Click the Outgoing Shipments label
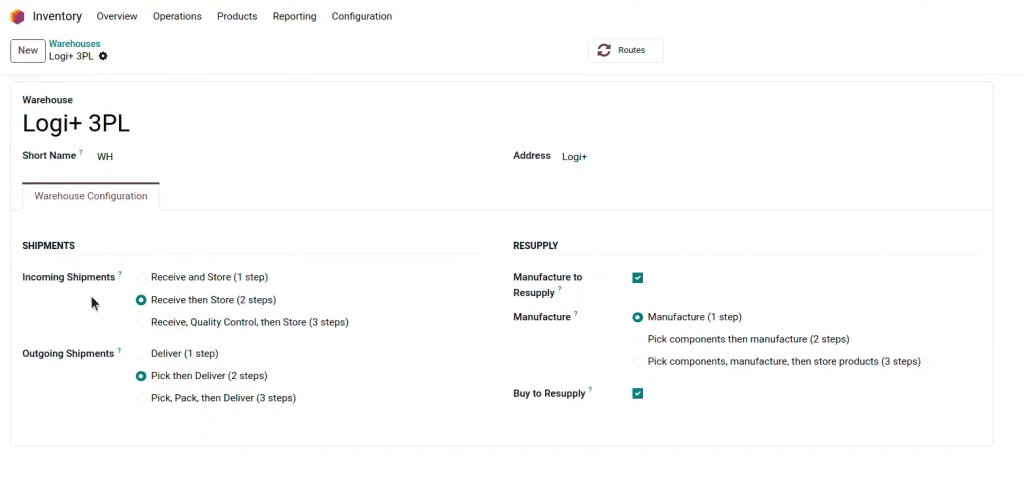Viewport: 1024px width, 483px height. (x=68, y=354)
